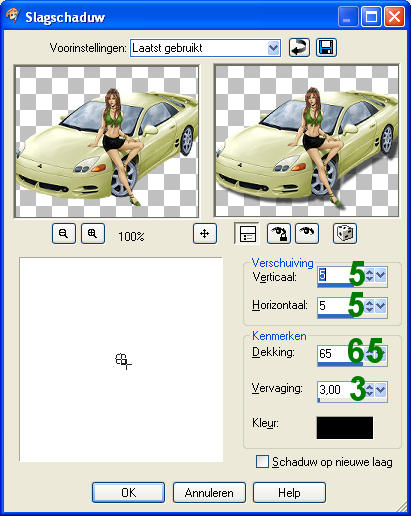This screenshot has width=411, height=516.
Task: Enable Schaduw op nieuwe laag checkbox
Action: (x=262, y=462)
